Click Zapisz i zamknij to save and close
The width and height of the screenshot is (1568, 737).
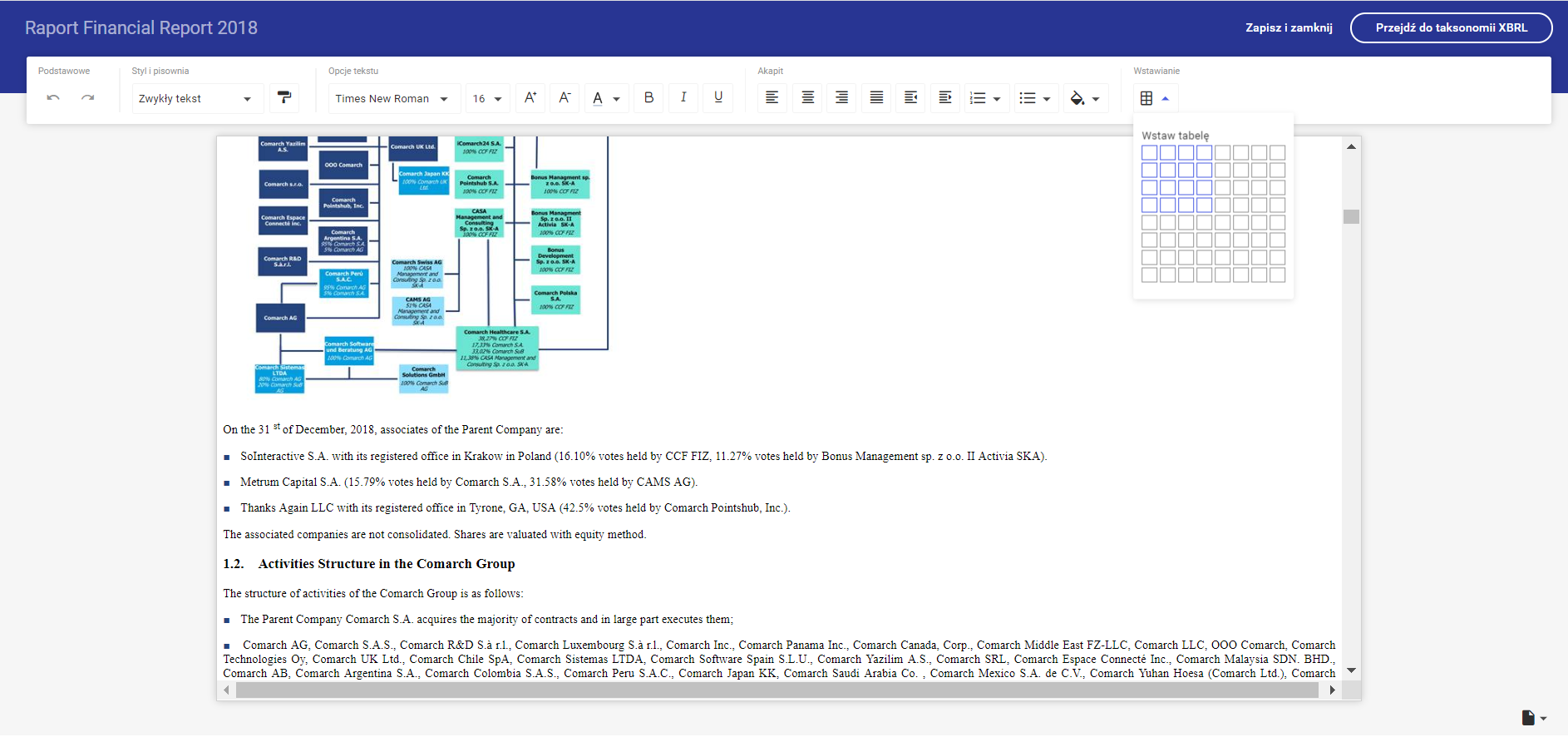(x=1289, y=27)
